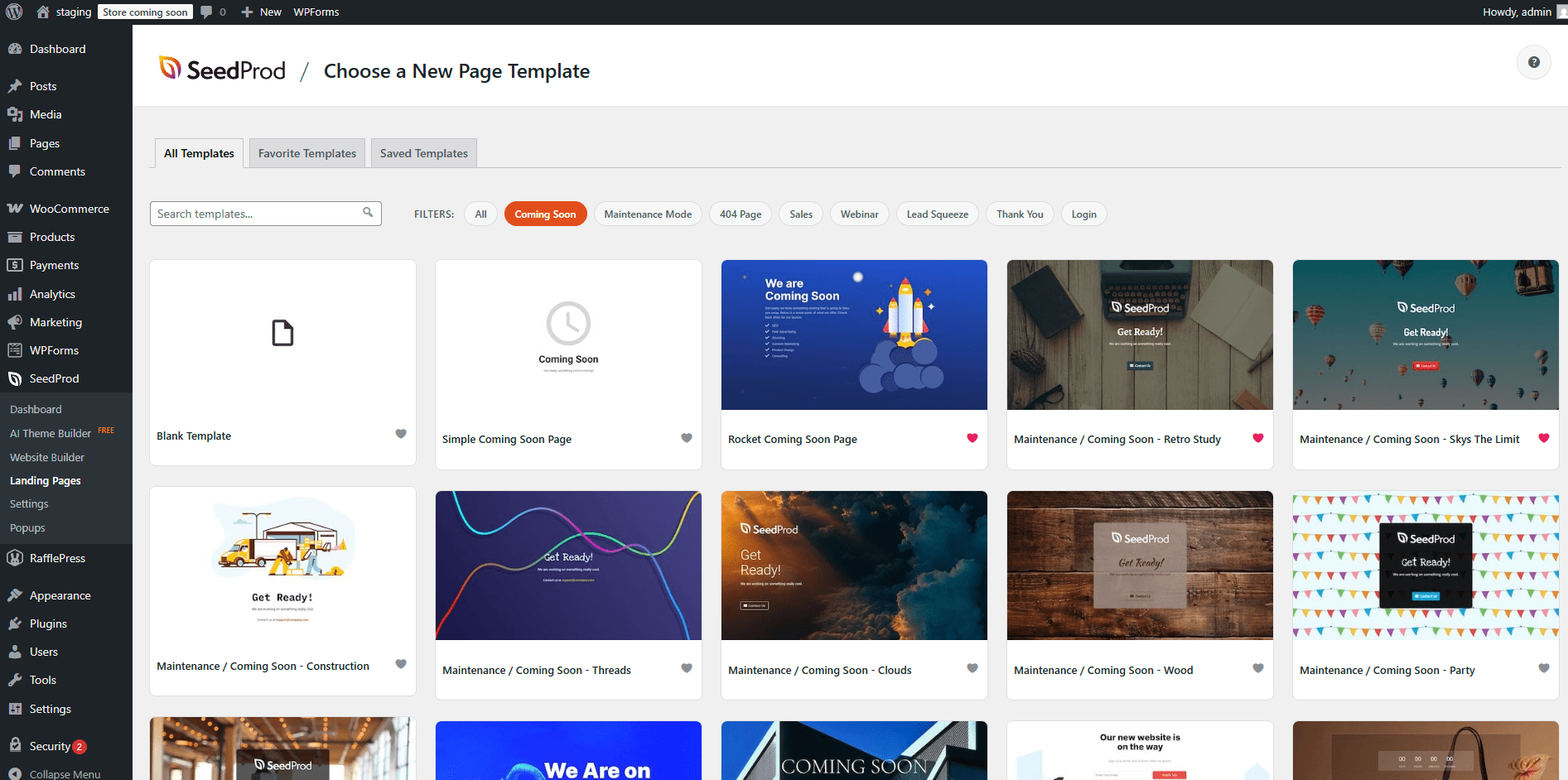Click the search magnifier icon
This screenshot has height=780, width=1568.
[x=368, y=213]
